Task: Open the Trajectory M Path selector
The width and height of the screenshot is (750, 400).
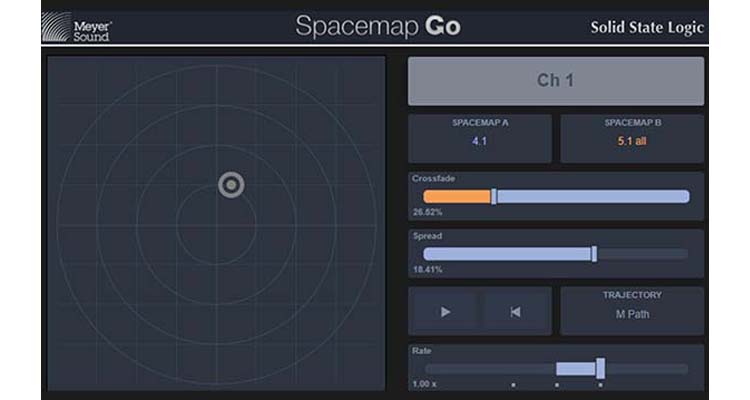Action: tap(632, 311)
